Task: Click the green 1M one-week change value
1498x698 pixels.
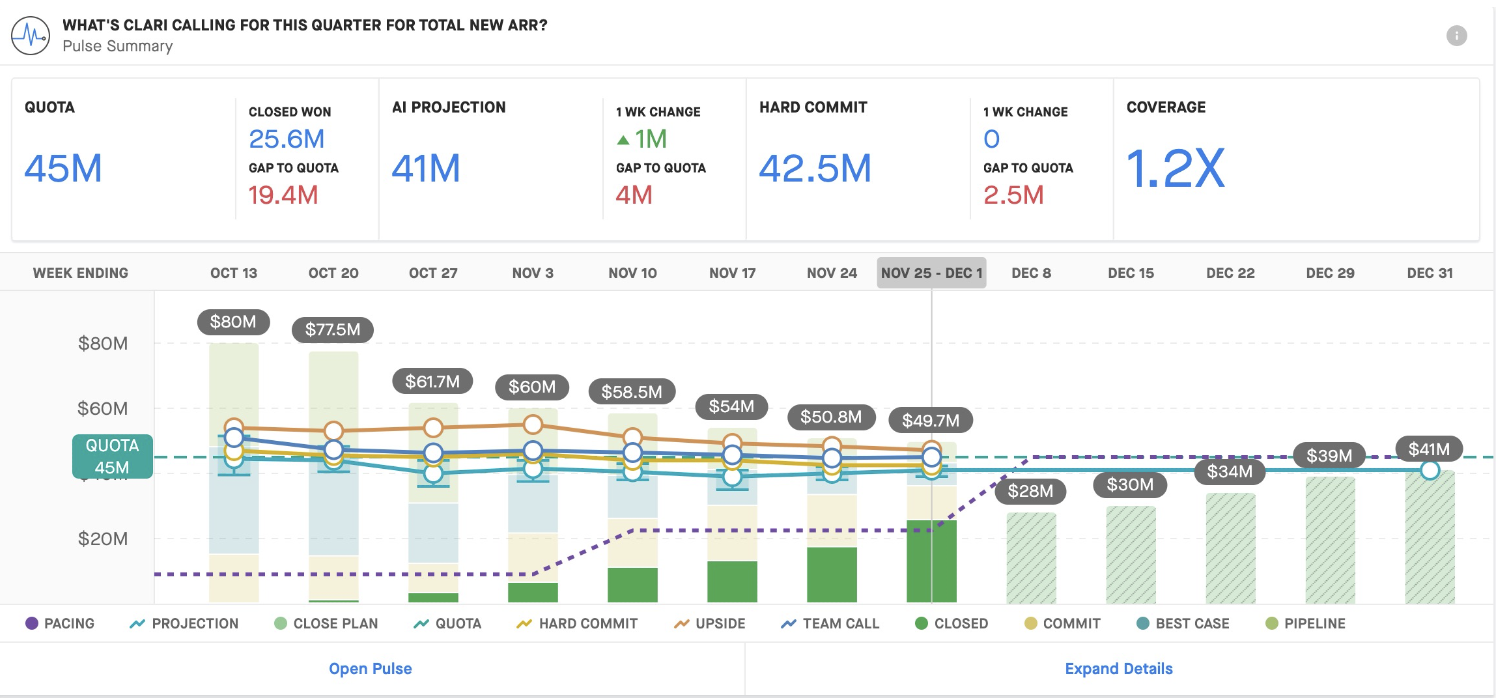Action: pos(642,139)
